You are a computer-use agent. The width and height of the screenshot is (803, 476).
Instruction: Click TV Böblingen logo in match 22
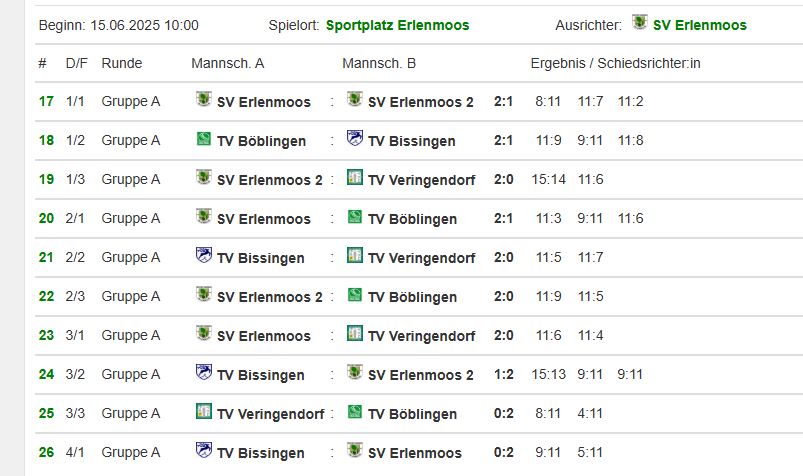point(355,295)
